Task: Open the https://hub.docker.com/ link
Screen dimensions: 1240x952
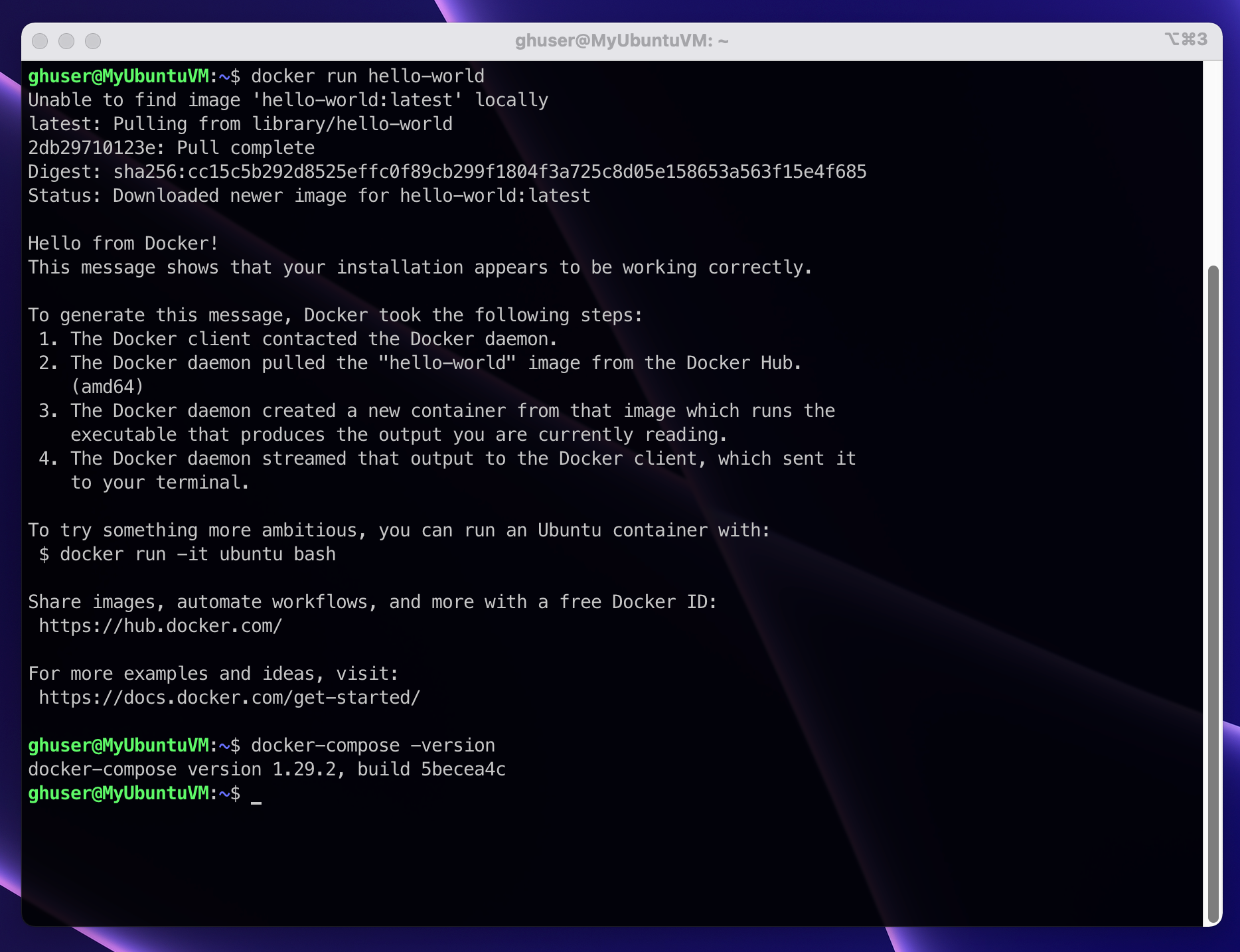Action: pos(161,626)
